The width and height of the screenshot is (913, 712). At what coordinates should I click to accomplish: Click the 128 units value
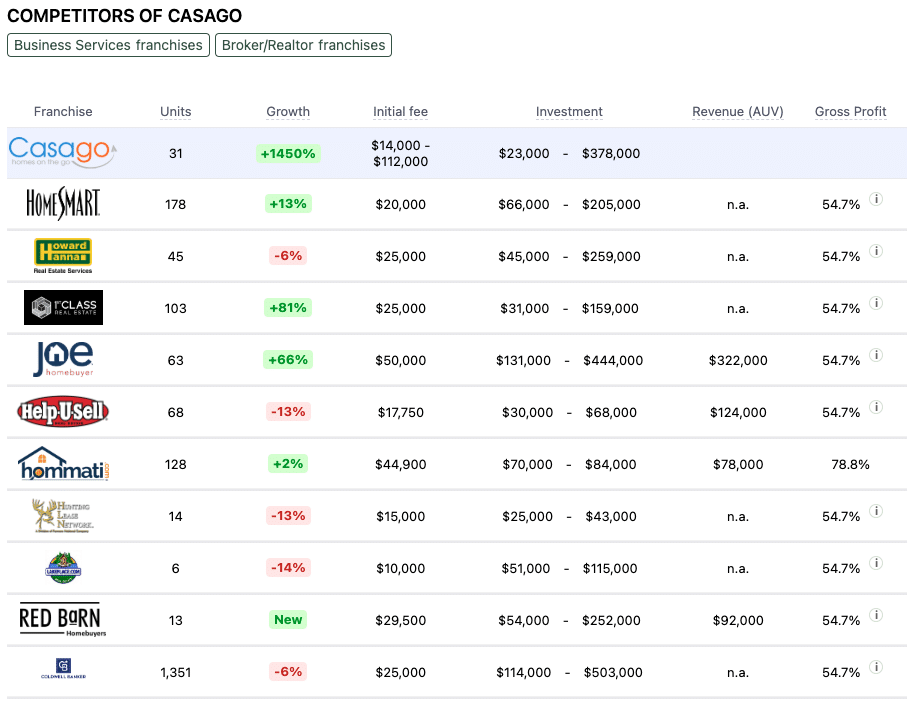click(175, 464)
